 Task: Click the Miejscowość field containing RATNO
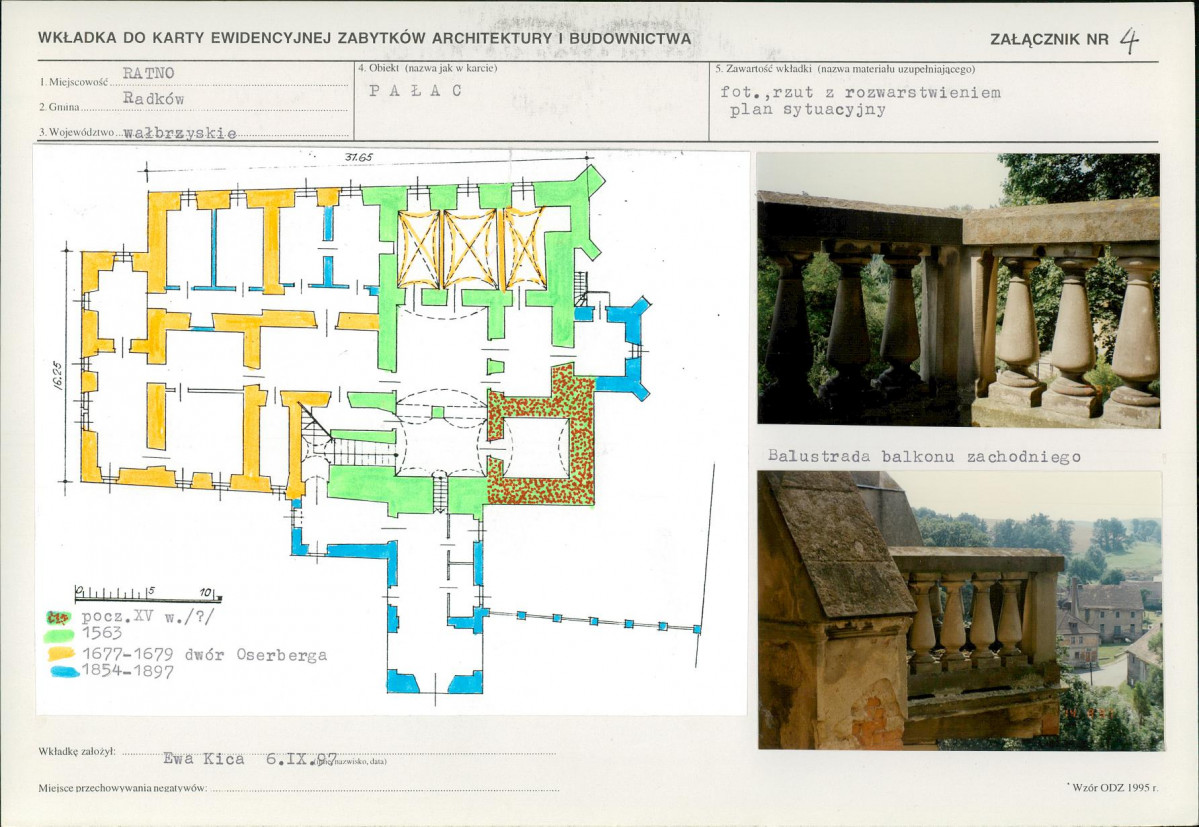[148, 74]
